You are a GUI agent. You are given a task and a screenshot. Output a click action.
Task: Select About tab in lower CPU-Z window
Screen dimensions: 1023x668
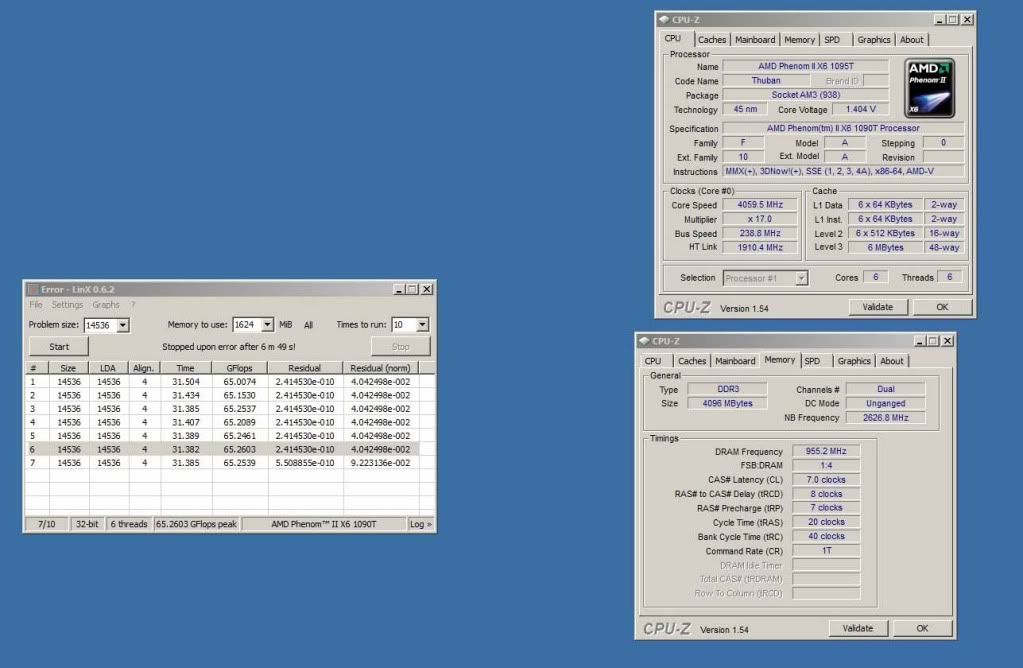pos(892,361)
